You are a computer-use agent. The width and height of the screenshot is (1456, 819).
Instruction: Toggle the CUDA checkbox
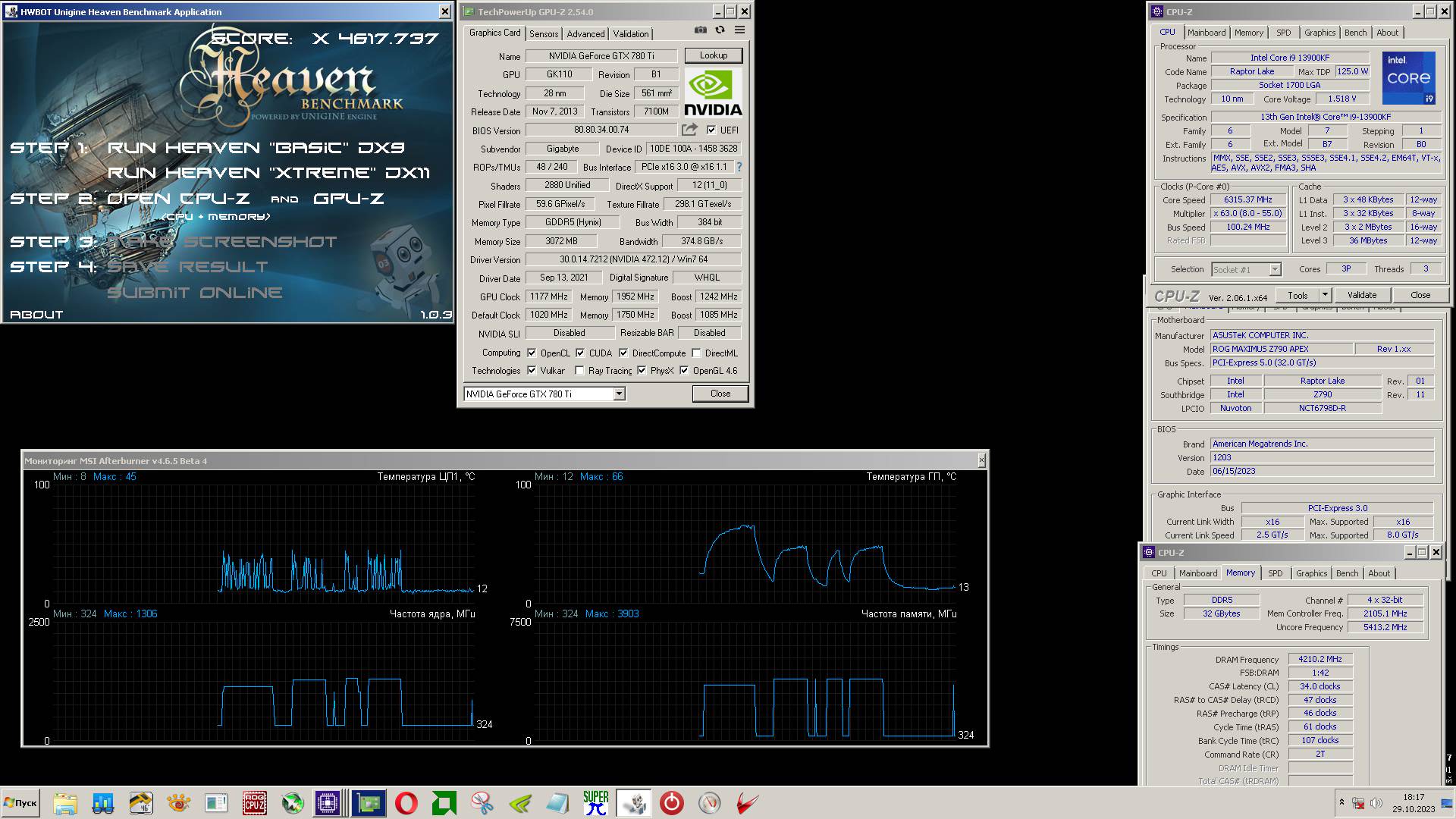click(580, 353)
